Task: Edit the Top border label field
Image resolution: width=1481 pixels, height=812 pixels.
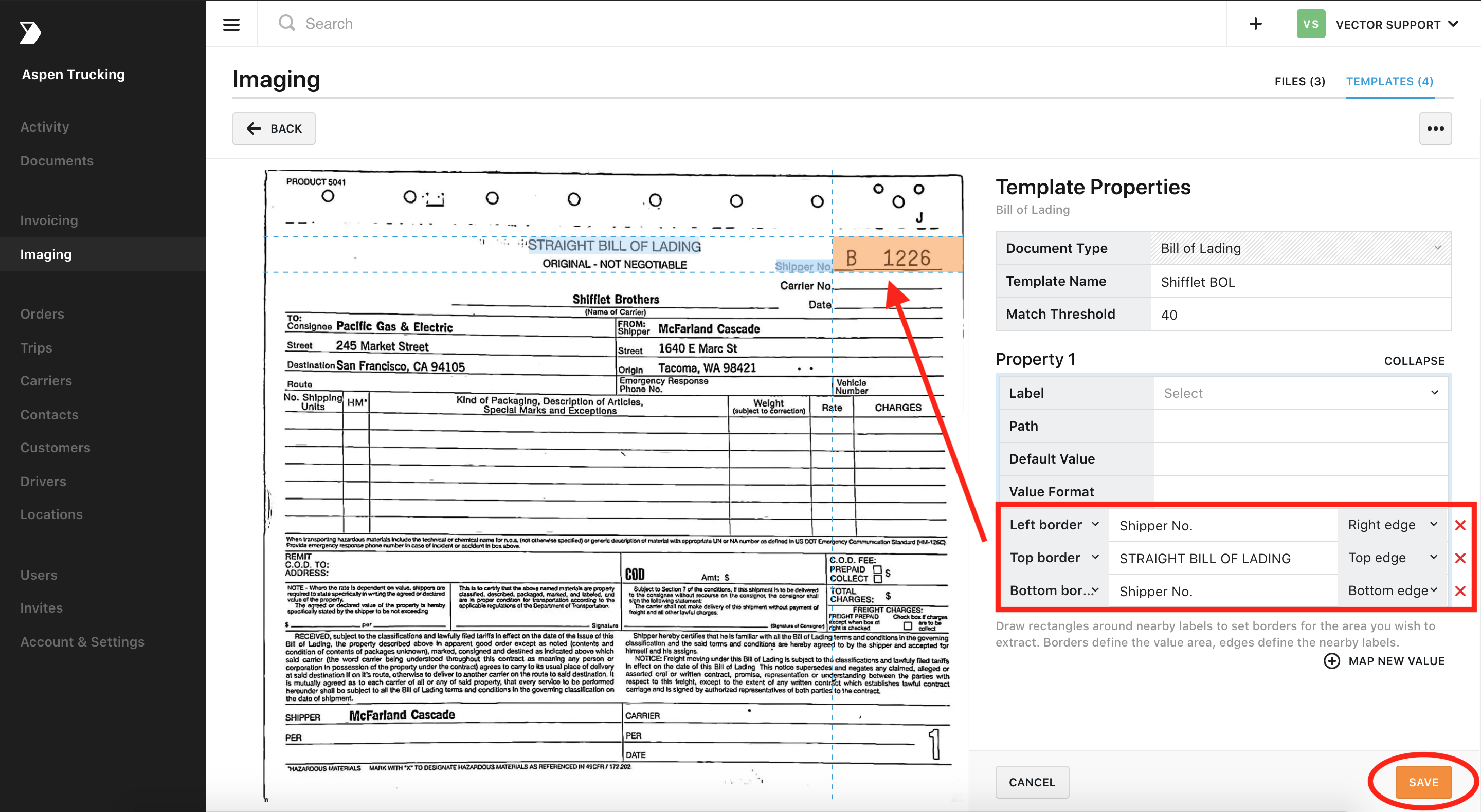Action: coord(1222,558)
